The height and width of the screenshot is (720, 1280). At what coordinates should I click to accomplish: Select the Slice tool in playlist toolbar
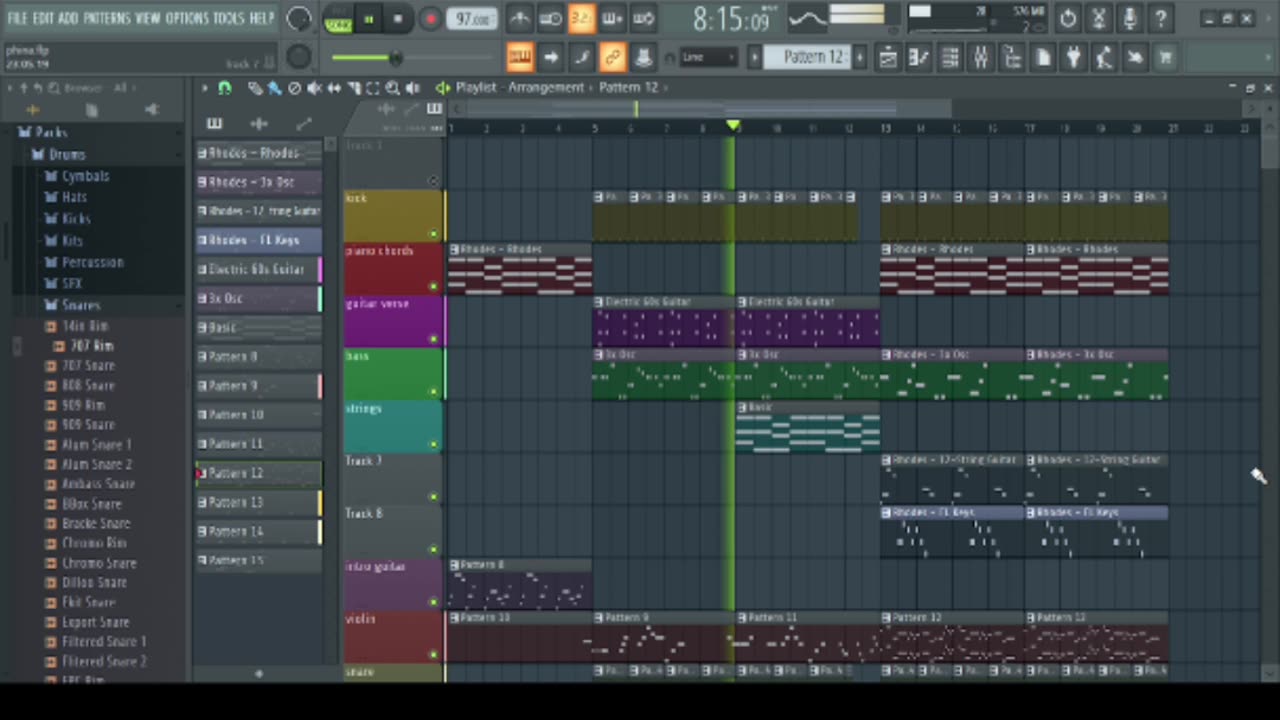pos(353,88)
